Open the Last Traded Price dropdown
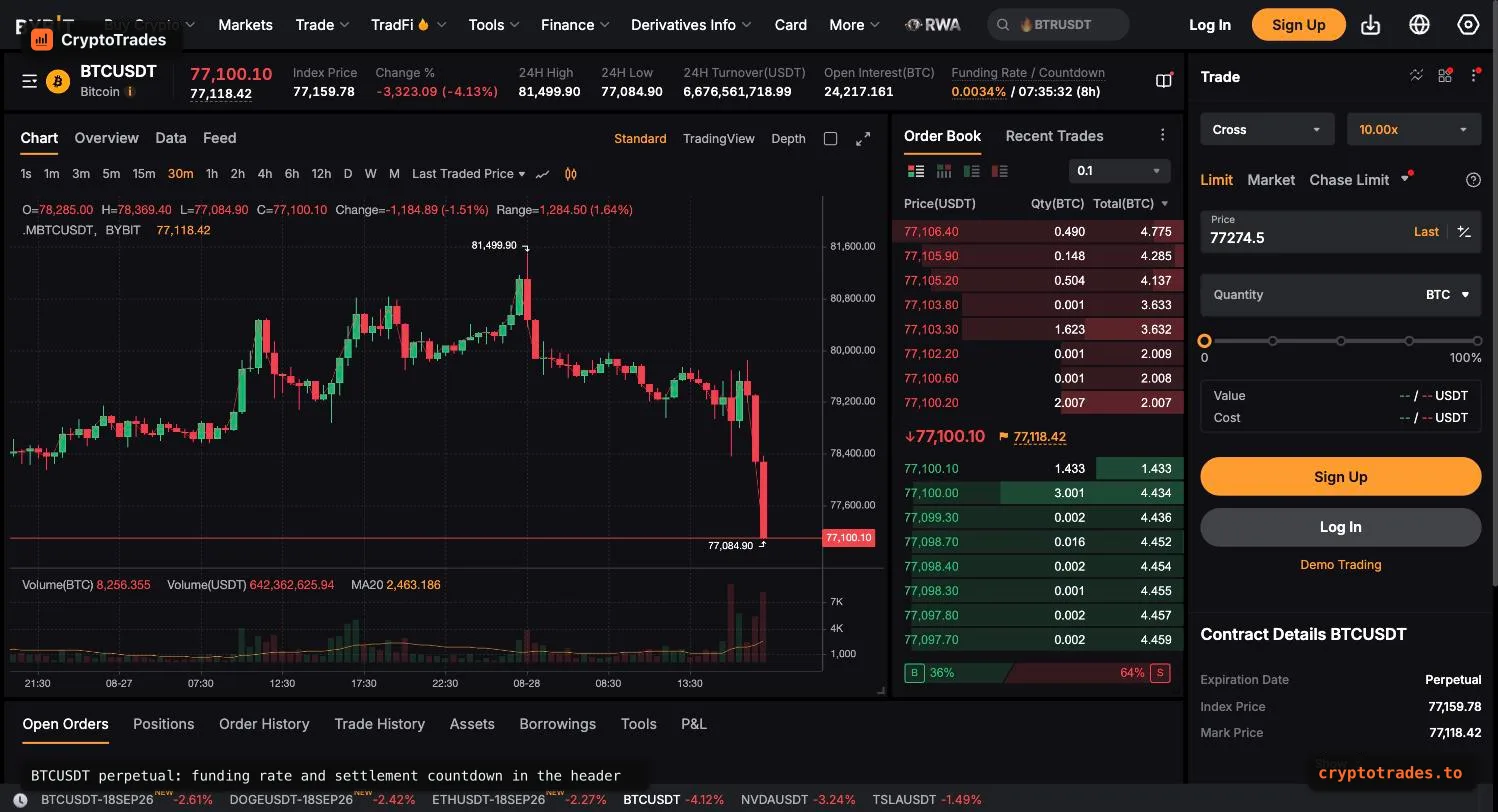The height and width of the screenshot is (812, 1498). tap(468, 174)
